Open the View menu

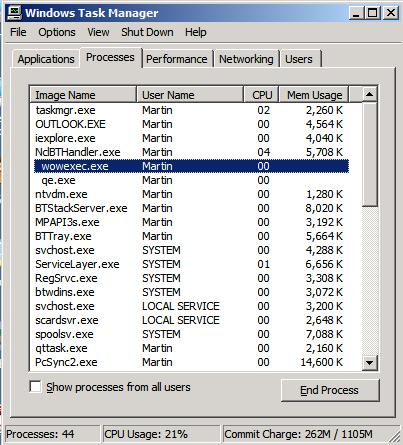pos(98,32)
